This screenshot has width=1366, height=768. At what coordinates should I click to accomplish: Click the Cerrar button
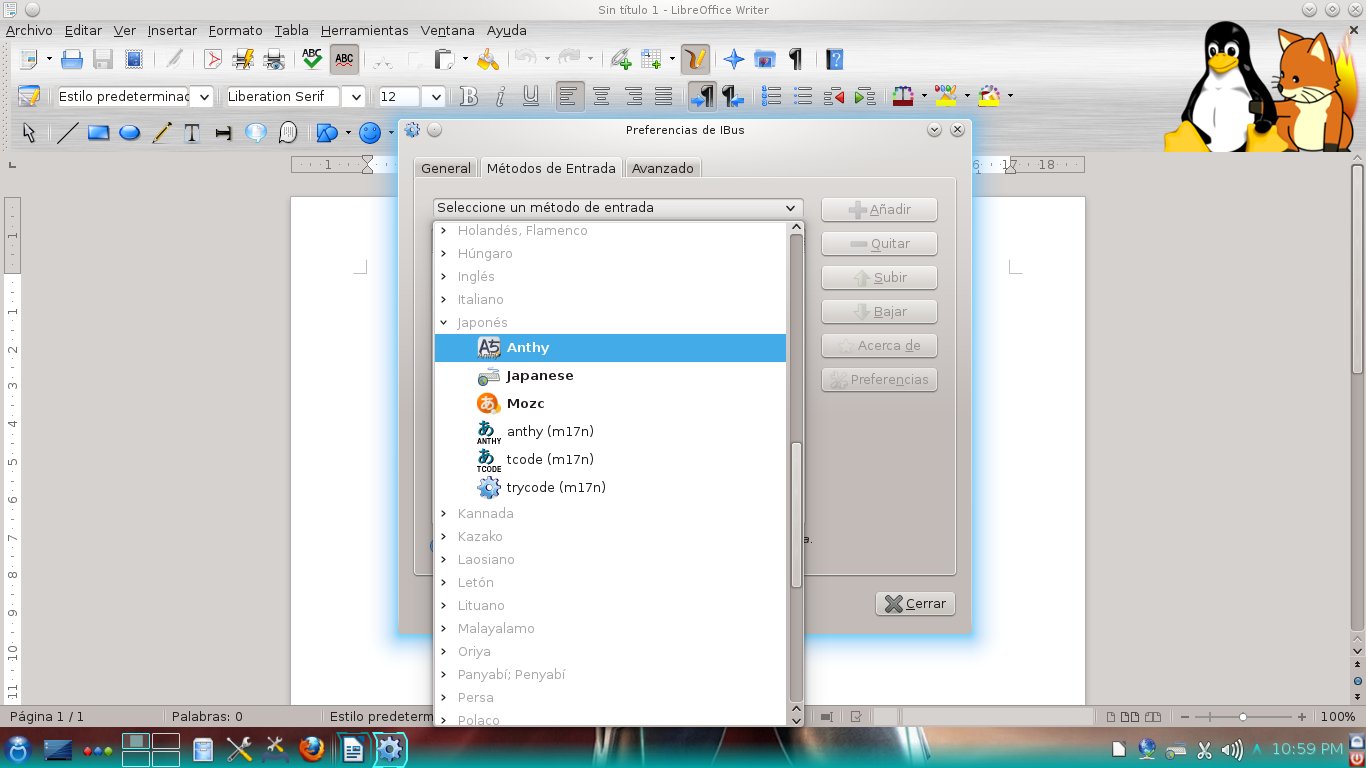(x=916, y=604)
